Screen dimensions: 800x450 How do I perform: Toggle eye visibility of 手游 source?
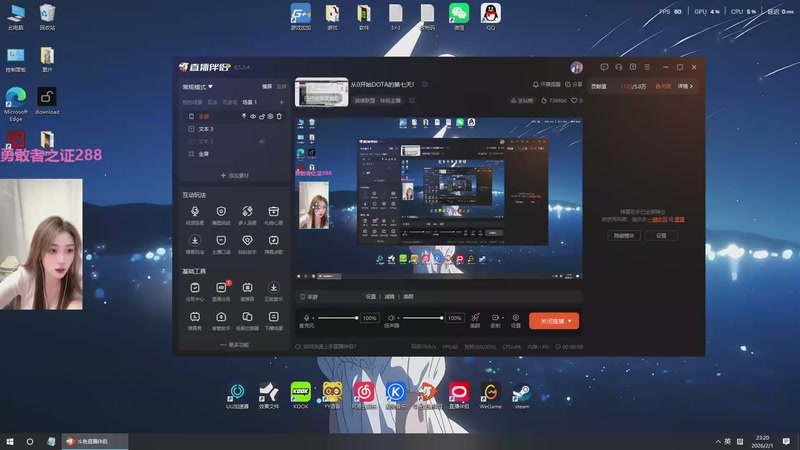253,116
